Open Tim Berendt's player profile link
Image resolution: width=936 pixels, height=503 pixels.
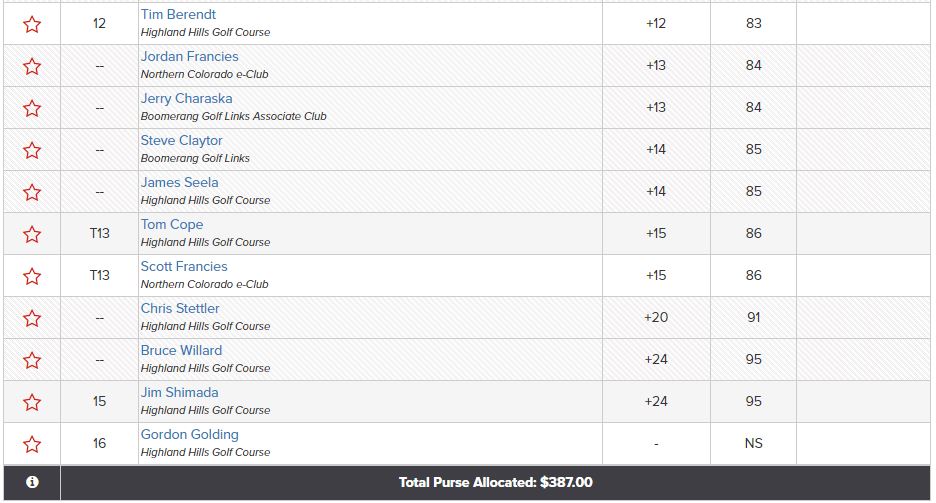(178, 14)
